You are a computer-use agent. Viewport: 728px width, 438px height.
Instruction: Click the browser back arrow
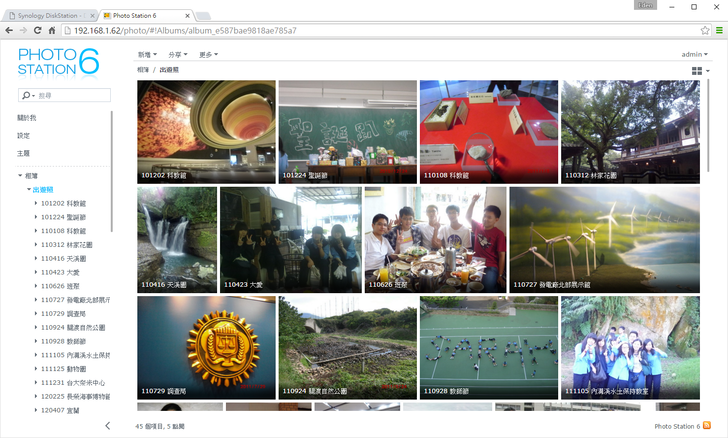pos(9,31)
